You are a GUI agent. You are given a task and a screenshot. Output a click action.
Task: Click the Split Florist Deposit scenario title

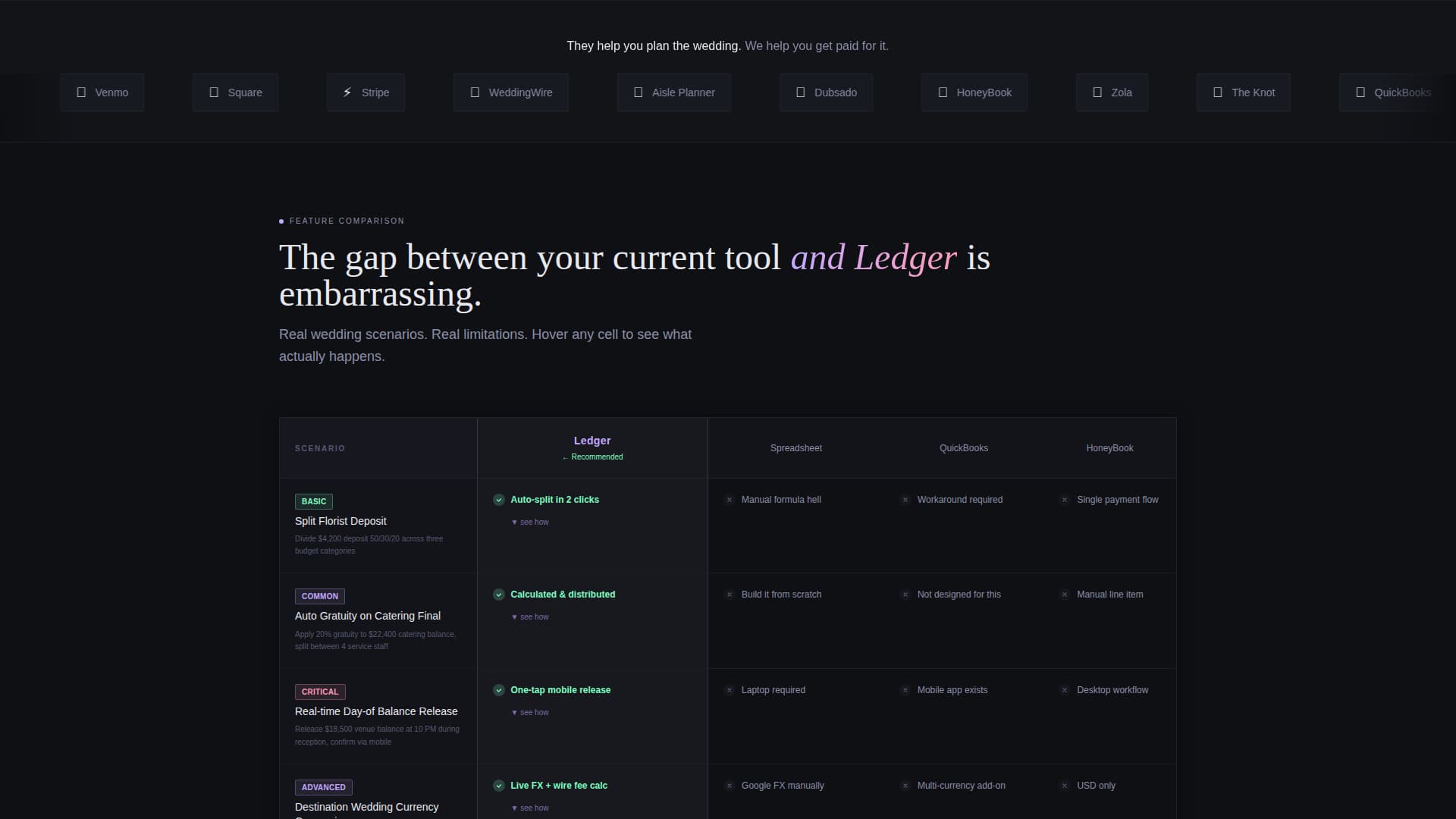(340, 521)
